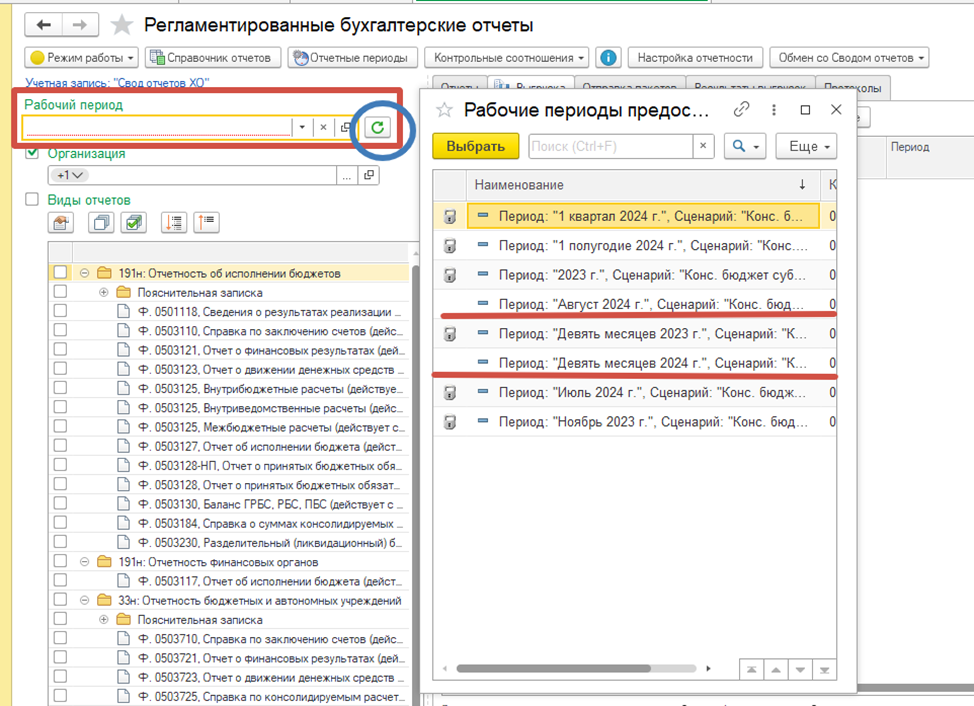Viewport: 974px width, 706px height.
Task: Open the Режим работы dropdown
Action: coord(82,58)
